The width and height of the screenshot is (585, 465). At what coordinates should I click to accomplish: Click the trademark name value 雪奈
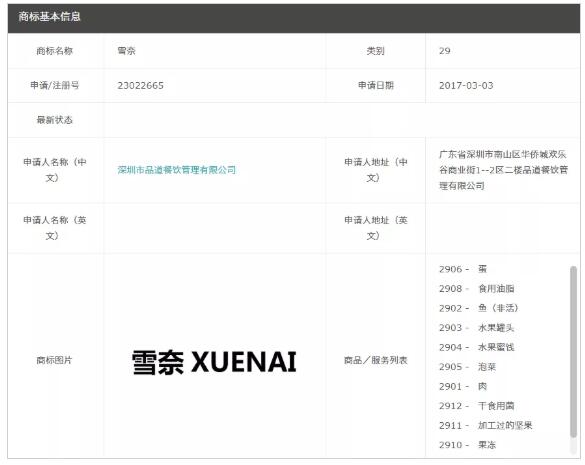pyautogui.click(x=126, y=51)
